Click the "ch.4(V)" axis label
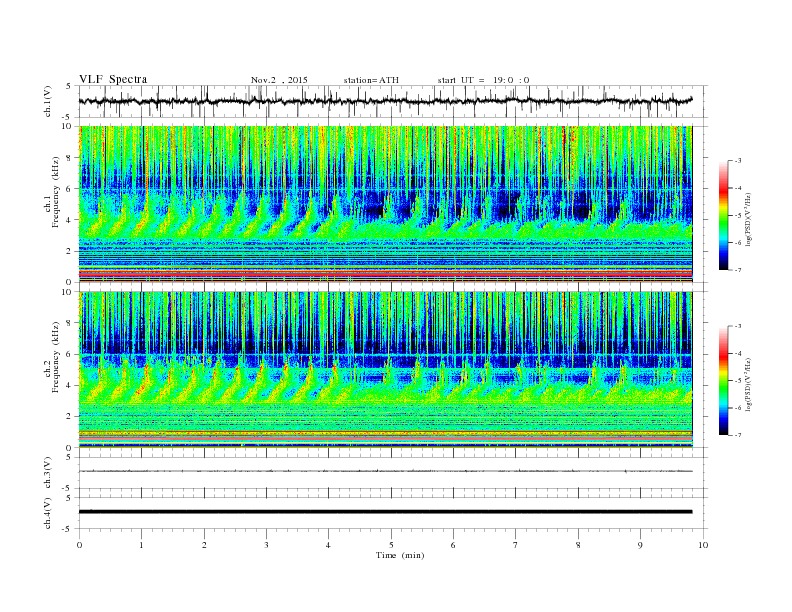 click(x=48, y=513)
